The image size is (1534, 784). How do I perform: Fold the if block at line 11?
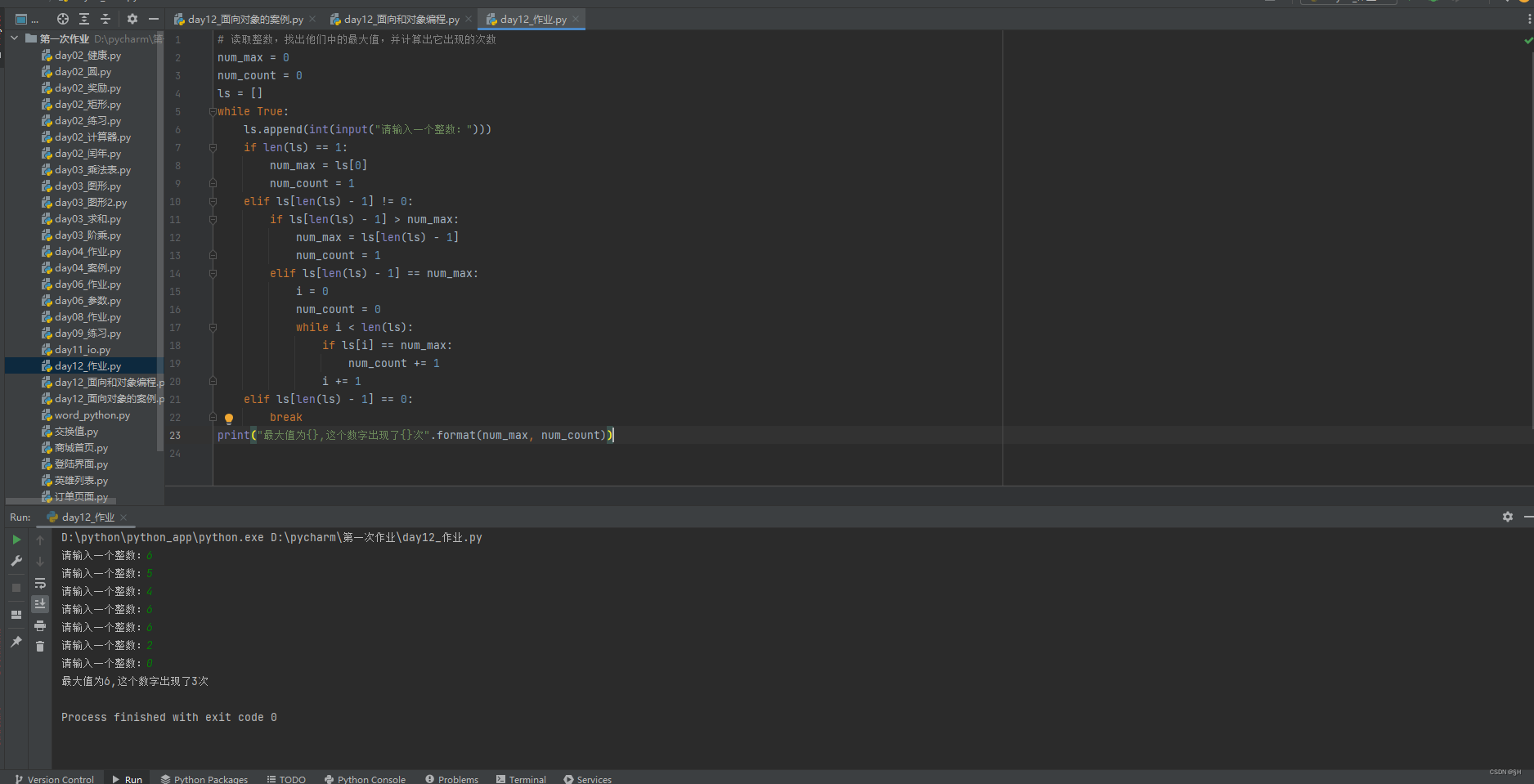[213, 220]
